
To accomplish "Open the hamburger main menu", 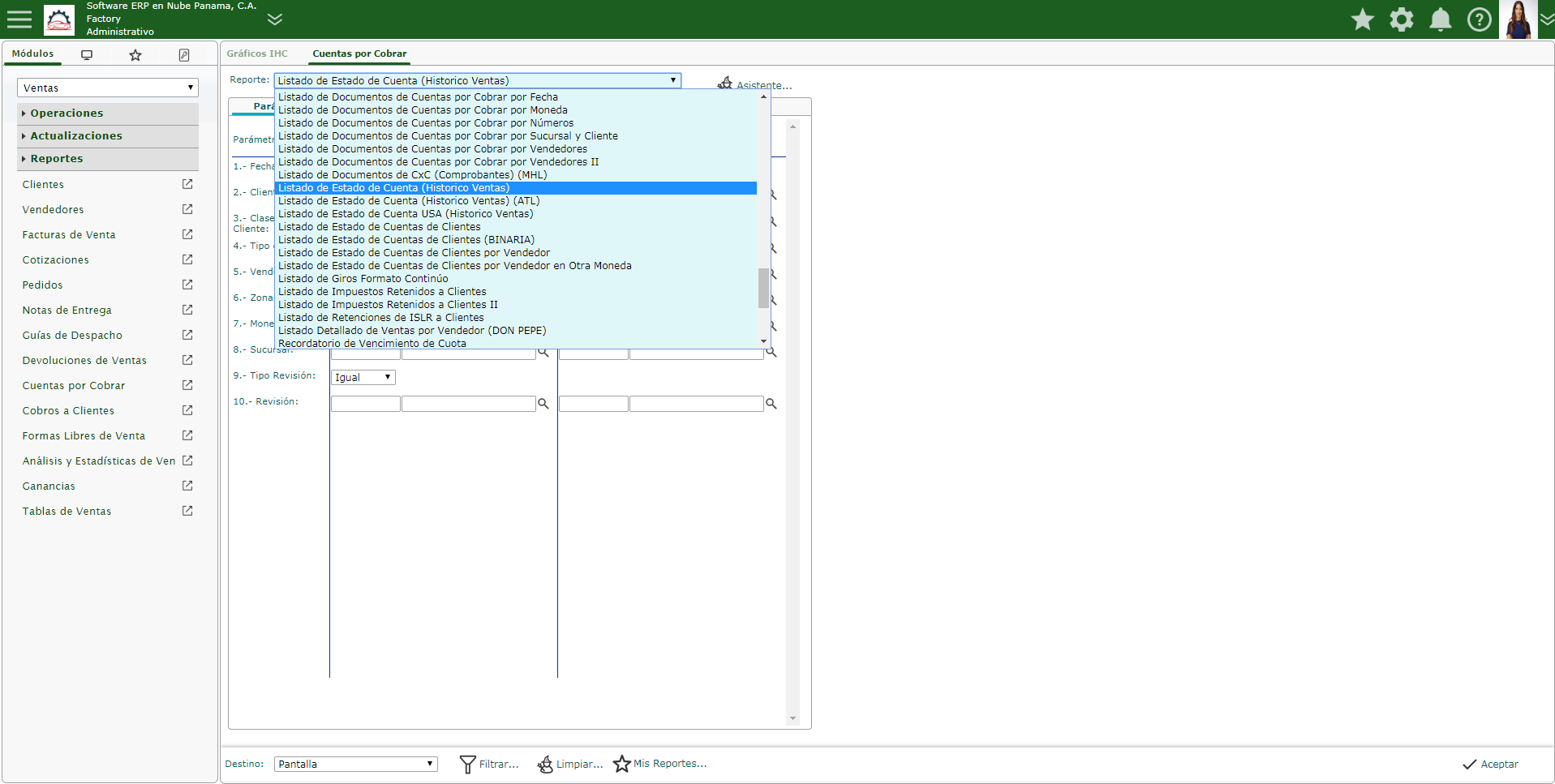I will tap(19, 19).
